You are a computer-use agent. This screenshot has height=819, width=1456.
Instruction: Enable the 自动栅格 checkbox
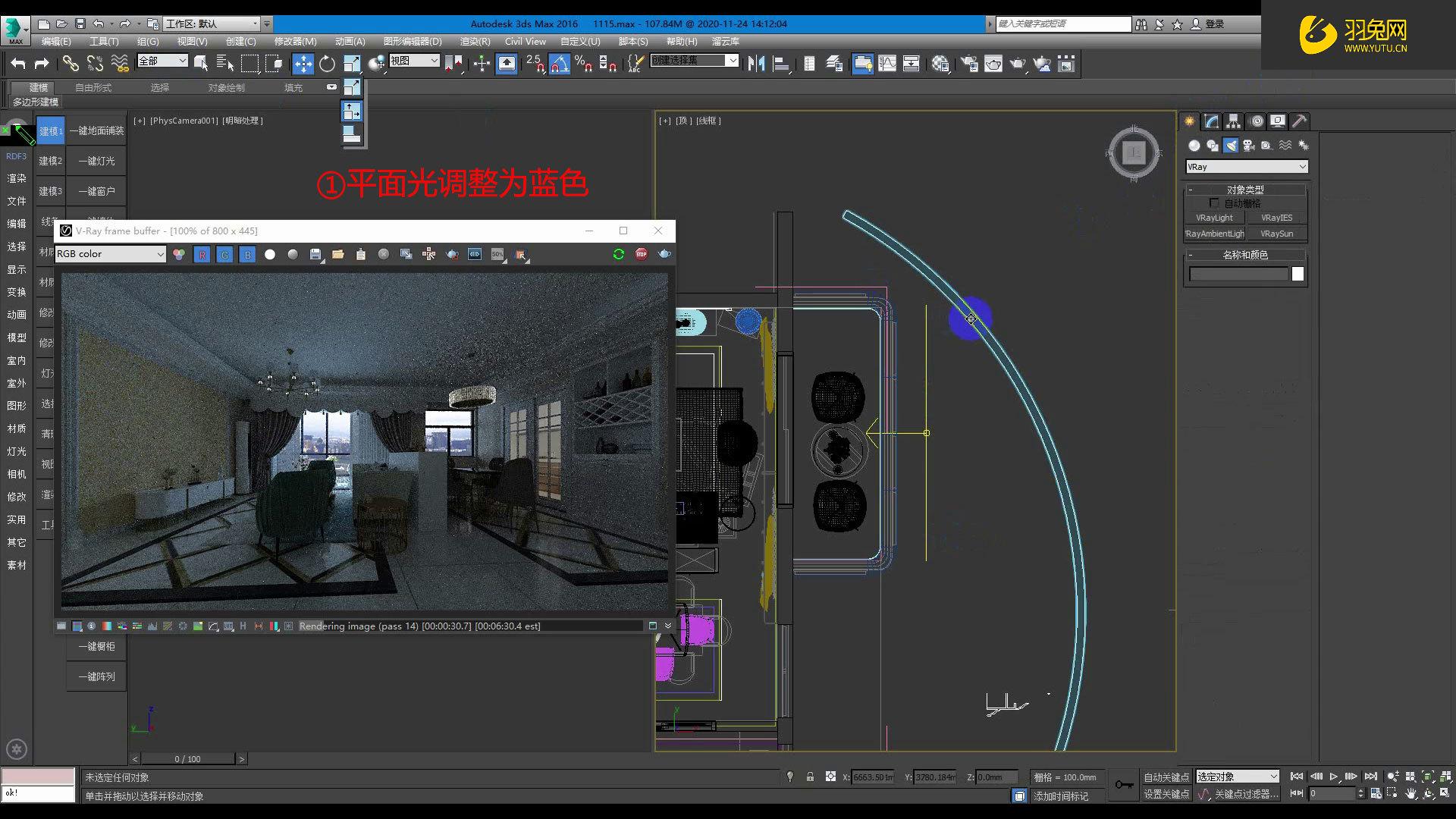pyautogui.click(x=1215, y=202)
